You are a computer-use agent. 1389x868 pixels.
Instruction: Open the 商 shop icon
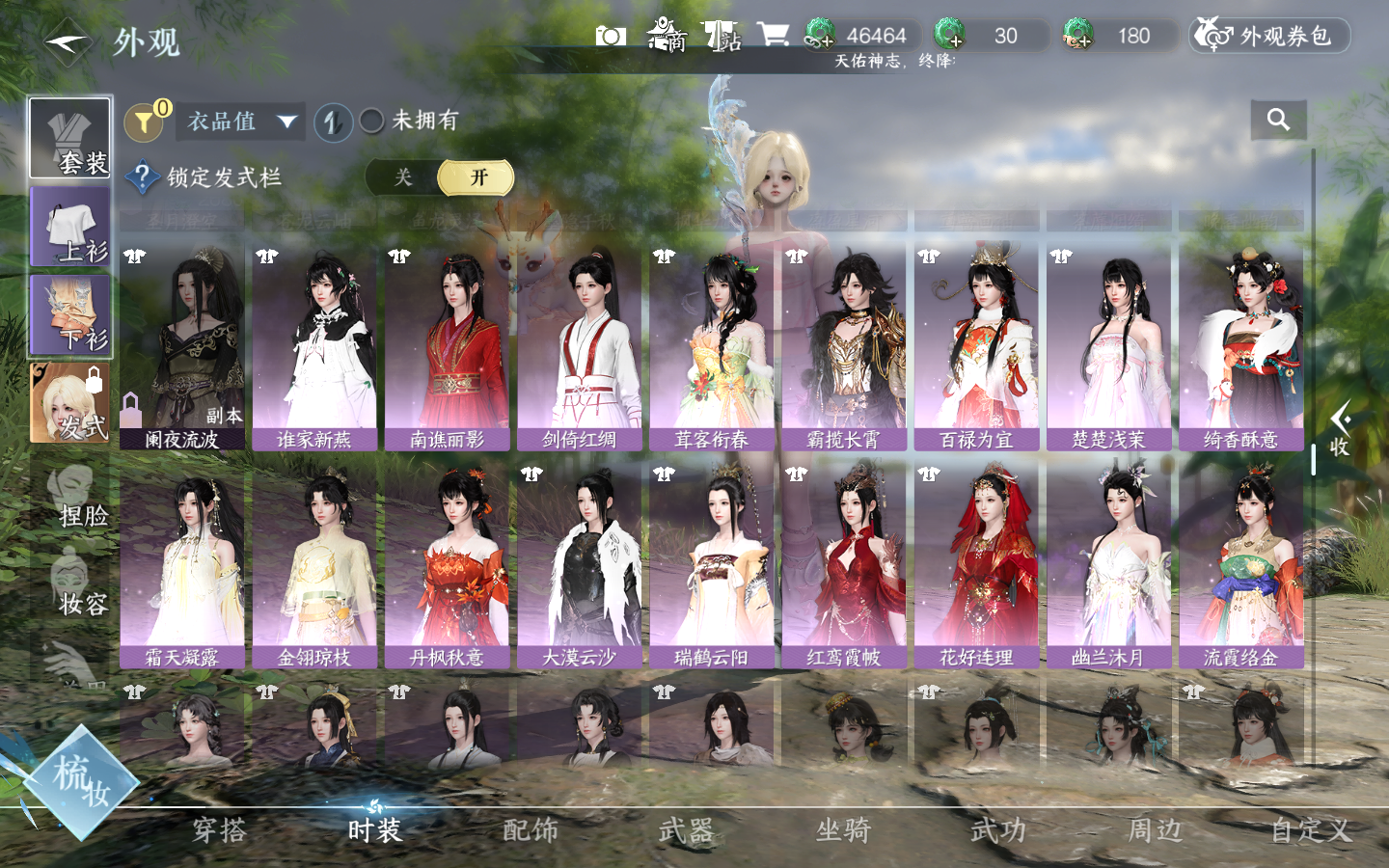pyautogui.click(x=667, y=36)
